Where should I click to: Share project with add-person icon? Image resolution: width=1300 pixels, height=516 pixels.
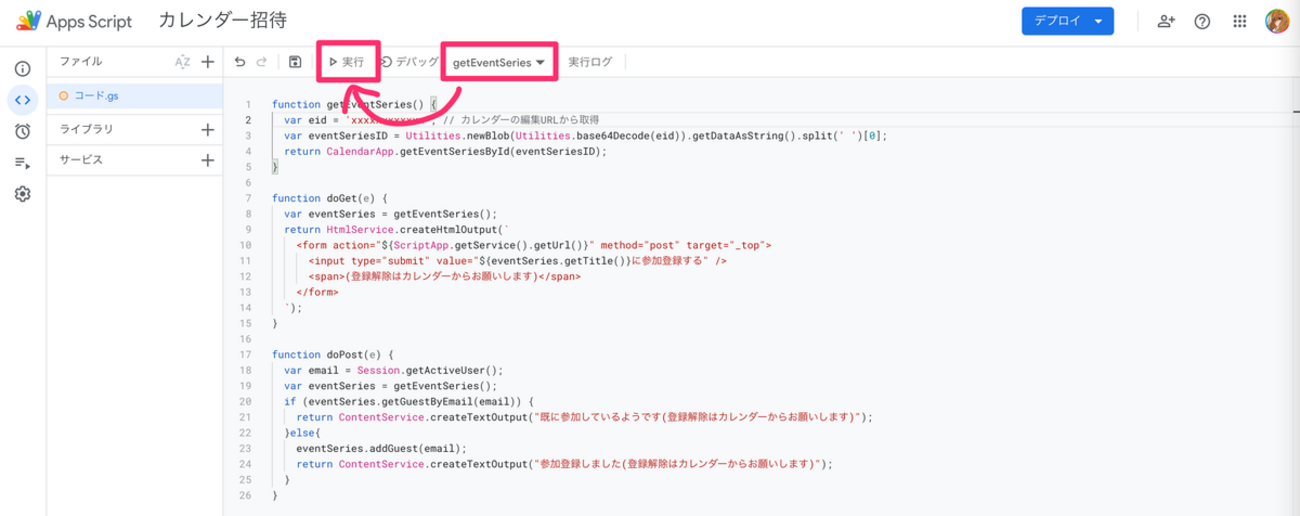pyautogui.click(x=1166, y=21)
